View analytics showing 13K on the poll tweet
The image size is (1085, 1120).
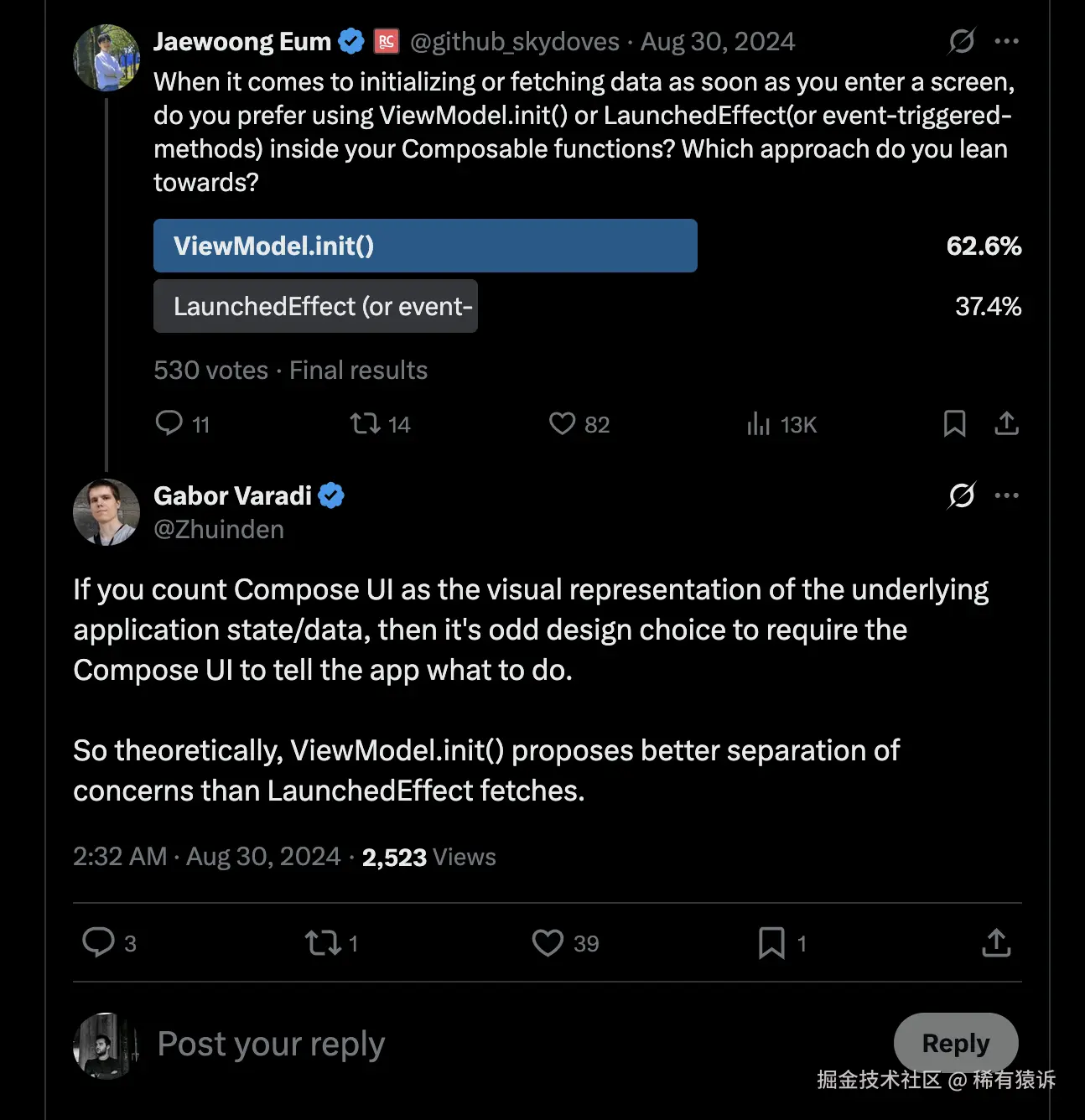(x=757, y=424)
